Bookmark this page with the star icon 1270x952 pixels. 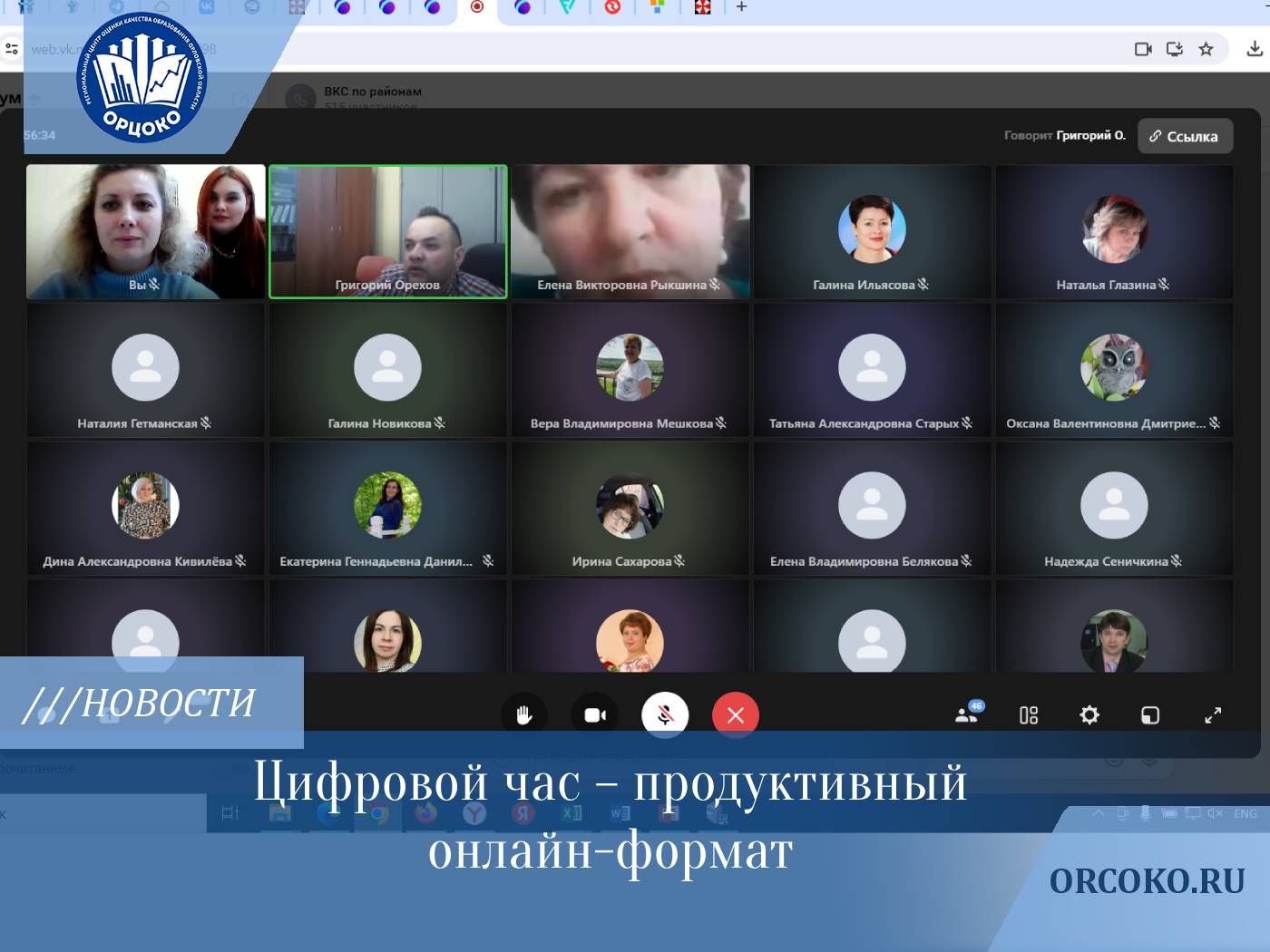click(x=1206, y=49)
